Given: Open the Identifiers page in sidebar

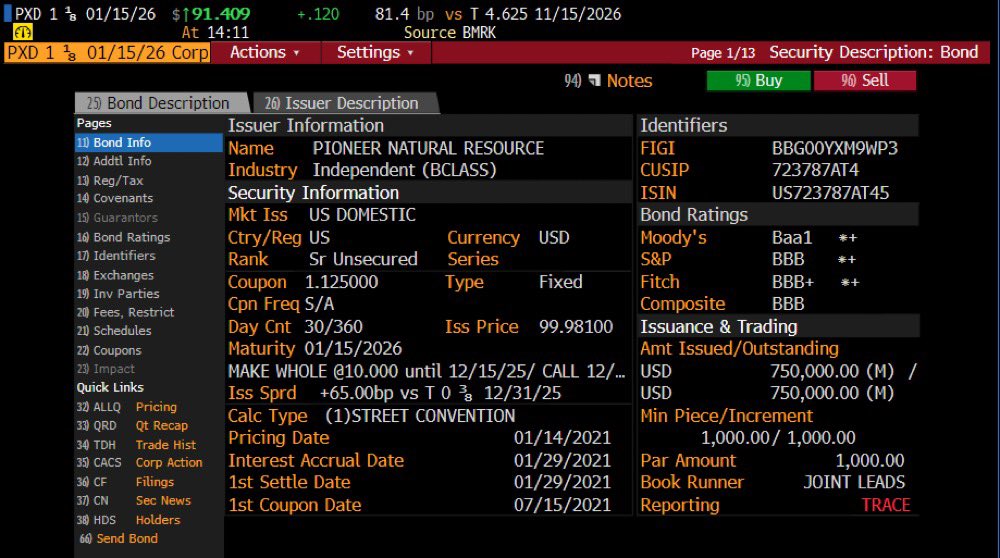Looking at the screenshot, I should point(116,256).
